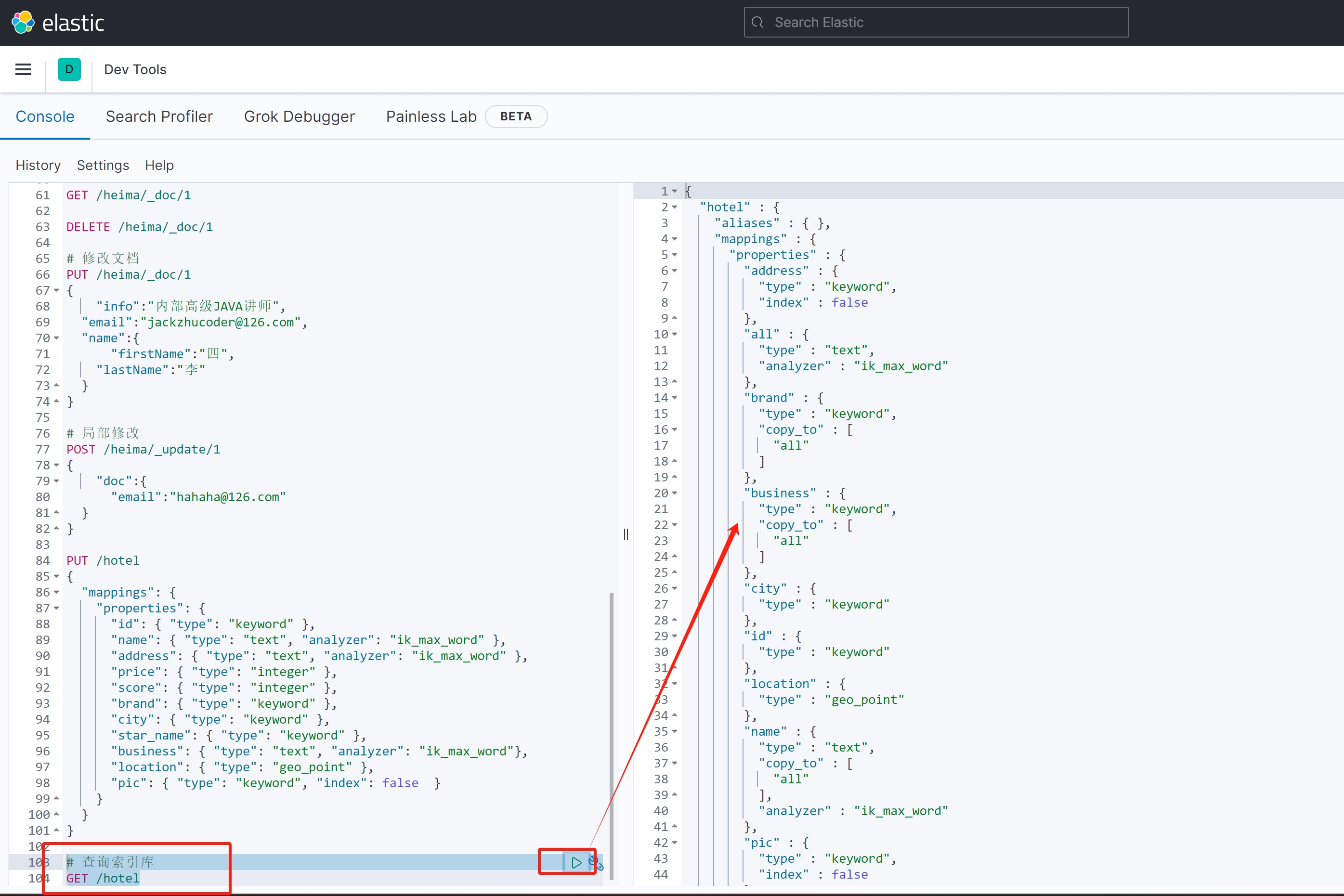Open the Grok Debugger tab
The image size is (1344, 896).
[299, 117]
